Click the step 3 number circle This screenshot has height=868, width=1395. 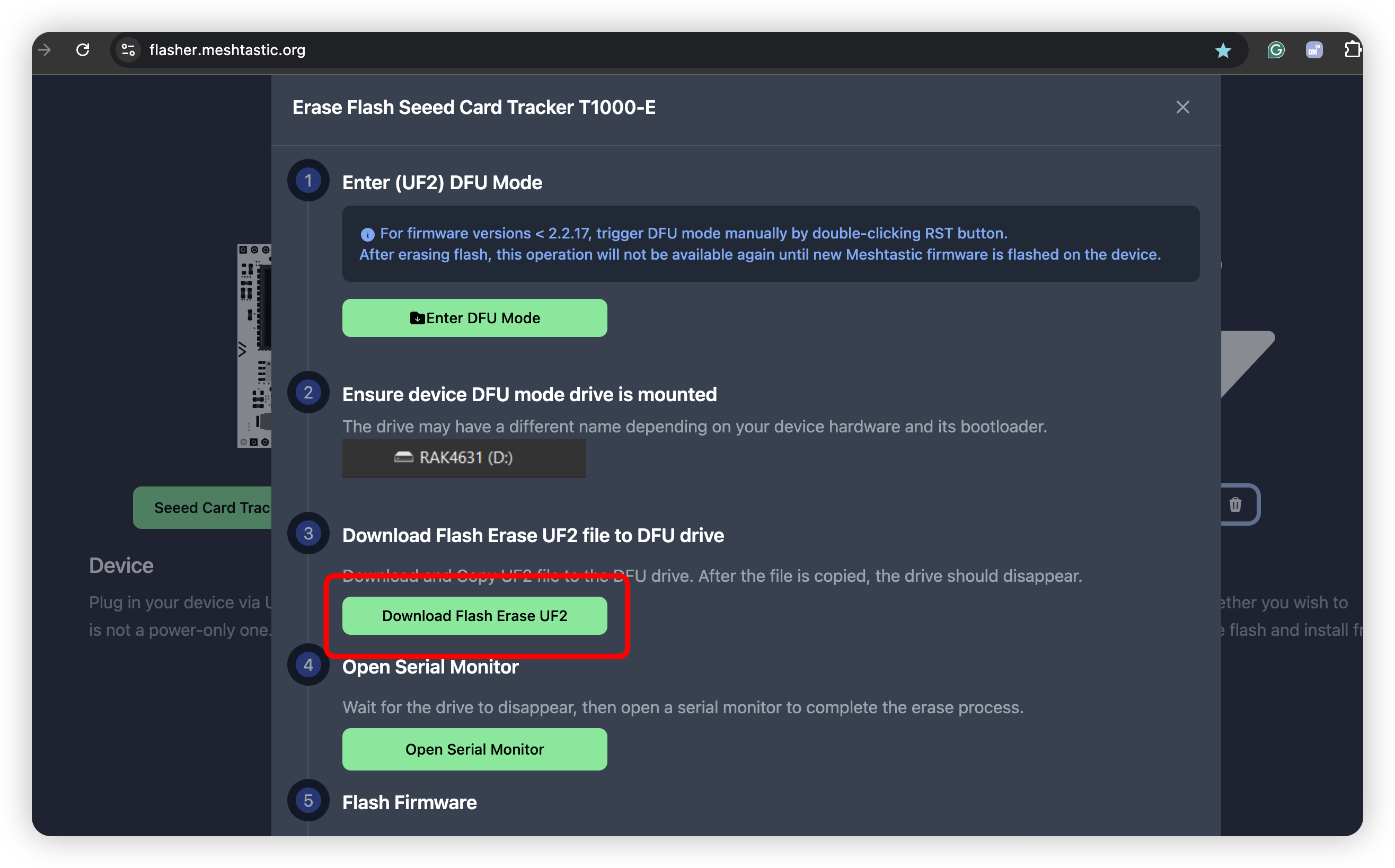[308, 533]
